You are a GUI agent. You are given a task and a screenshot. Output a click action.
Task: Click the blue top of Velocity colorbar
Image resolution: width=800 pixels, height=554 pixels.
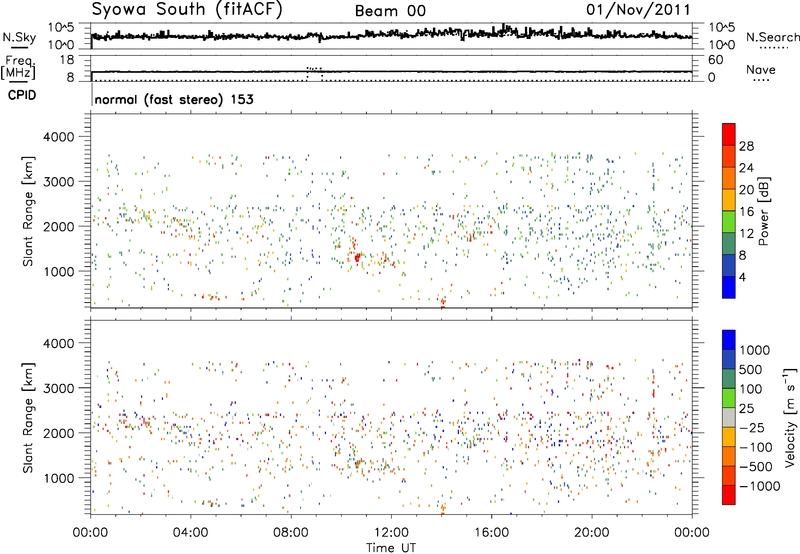pyautogui.click(x=729, y=340)
